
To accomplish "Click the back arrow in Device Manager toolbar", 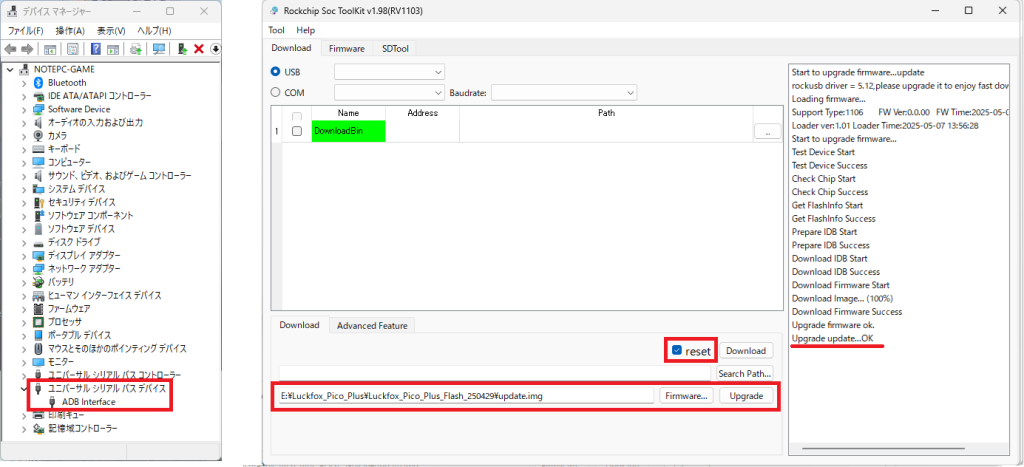I will point(12,49).
